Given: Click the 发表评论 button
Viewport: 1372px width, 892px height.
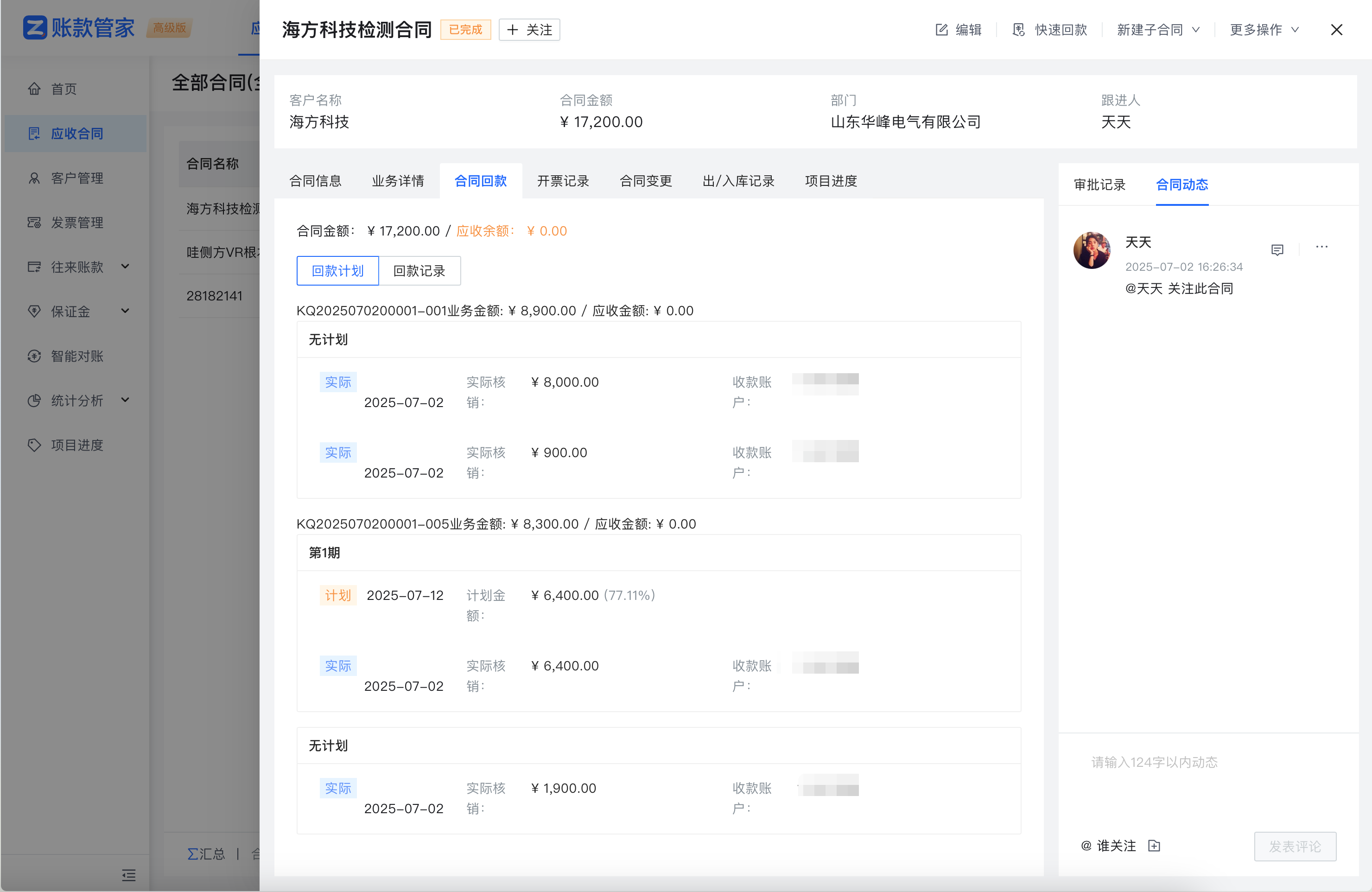Looking at the screenshot, I should pos(1295,846).
